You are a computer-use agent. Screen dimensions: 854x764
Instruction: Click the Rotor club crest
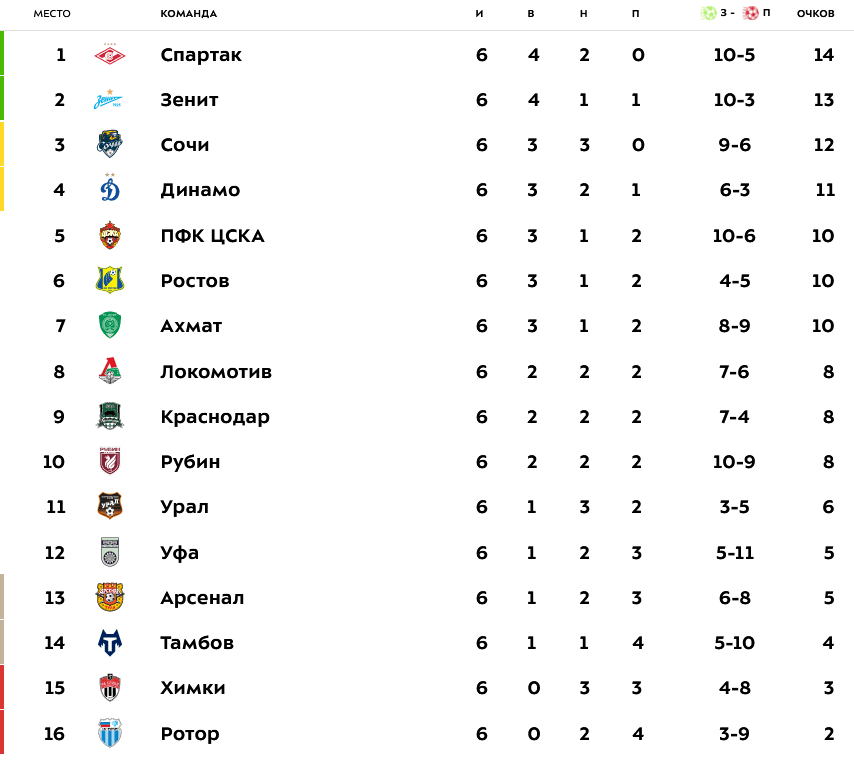pyautogui.click(x=109, y=733)
